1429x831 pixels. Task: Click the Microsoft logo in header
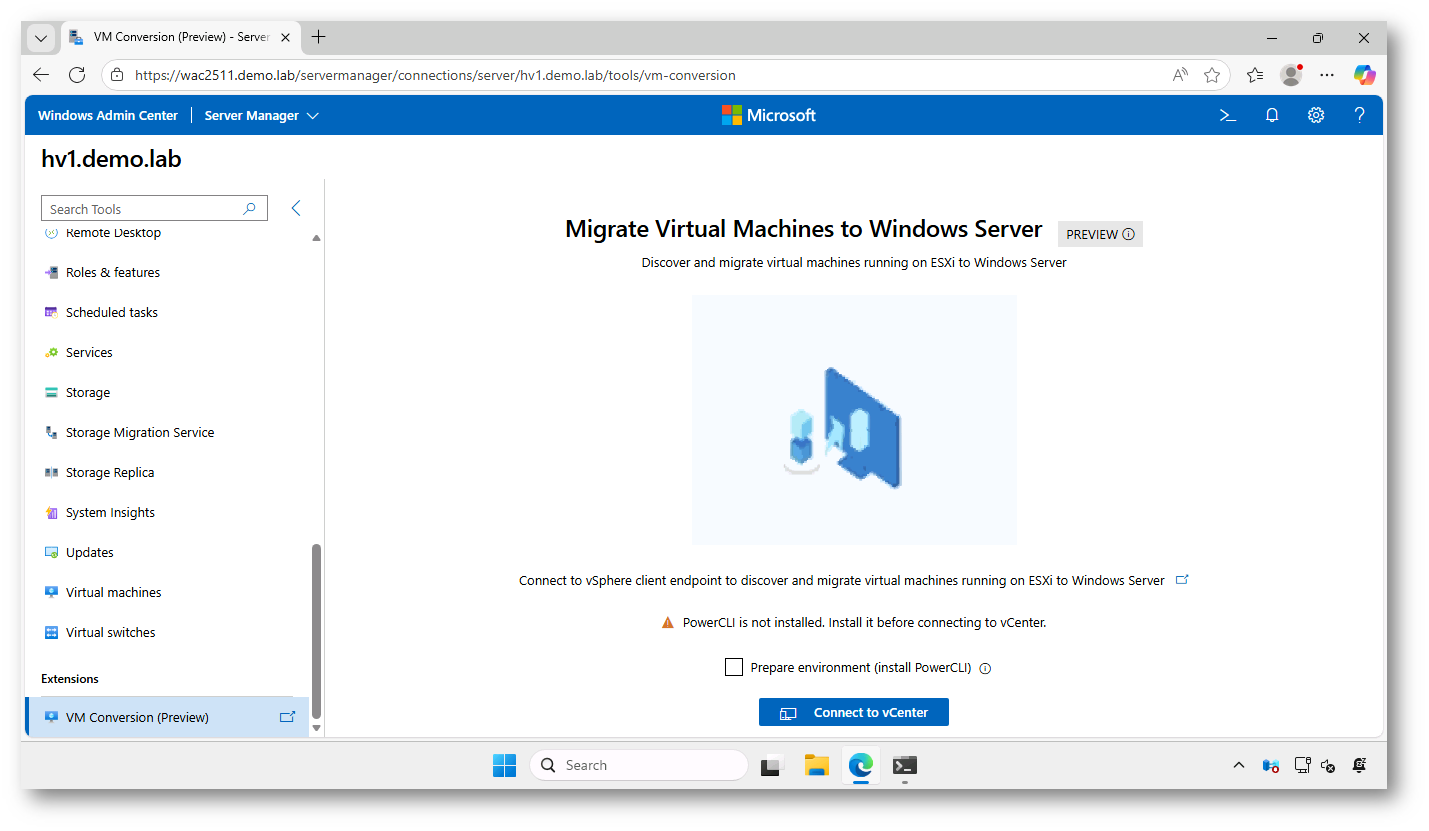click(x=769, y=115)
